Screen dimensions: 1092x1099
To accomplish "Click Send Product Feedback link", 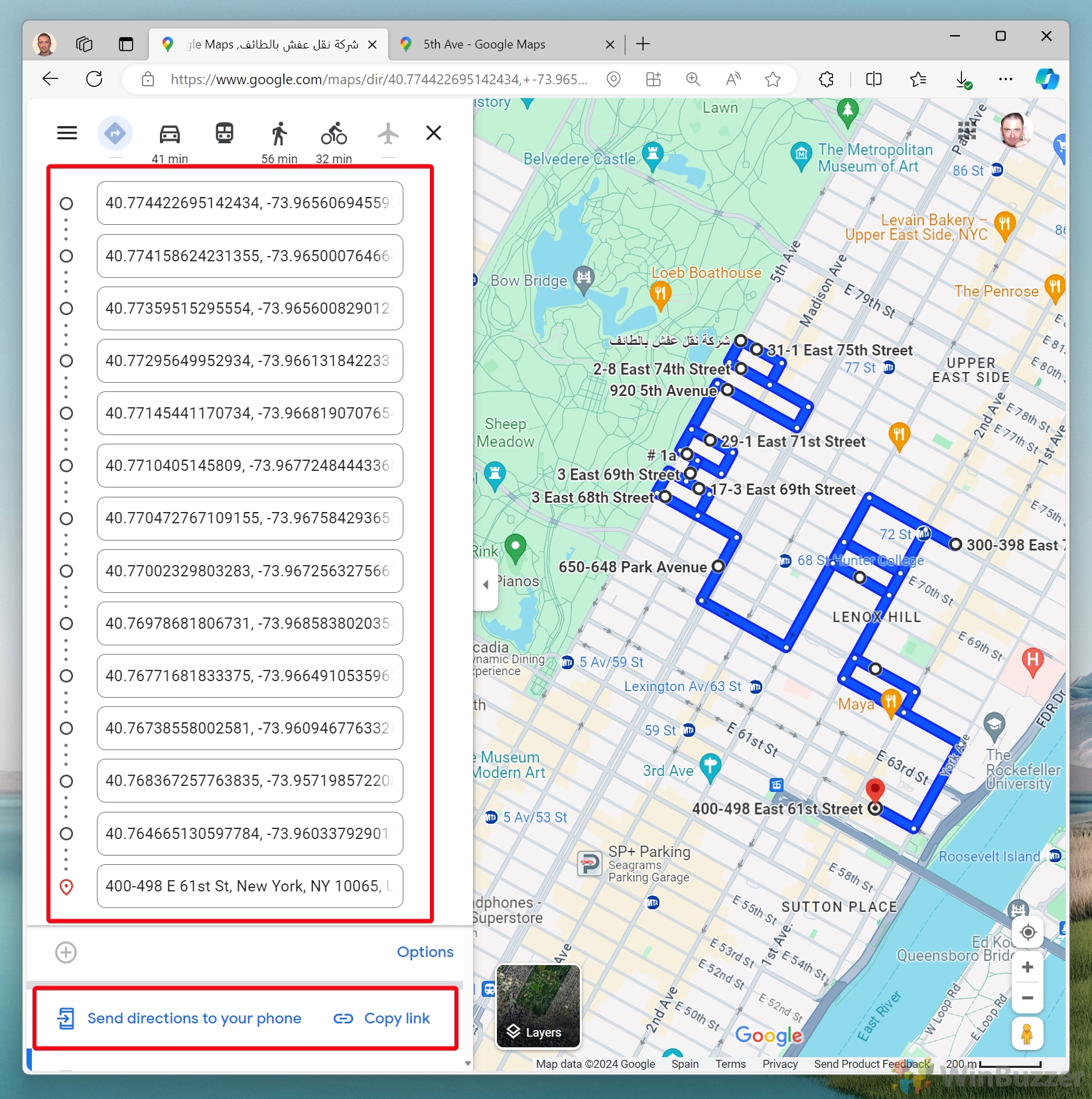I will [x=872, y=1064].
